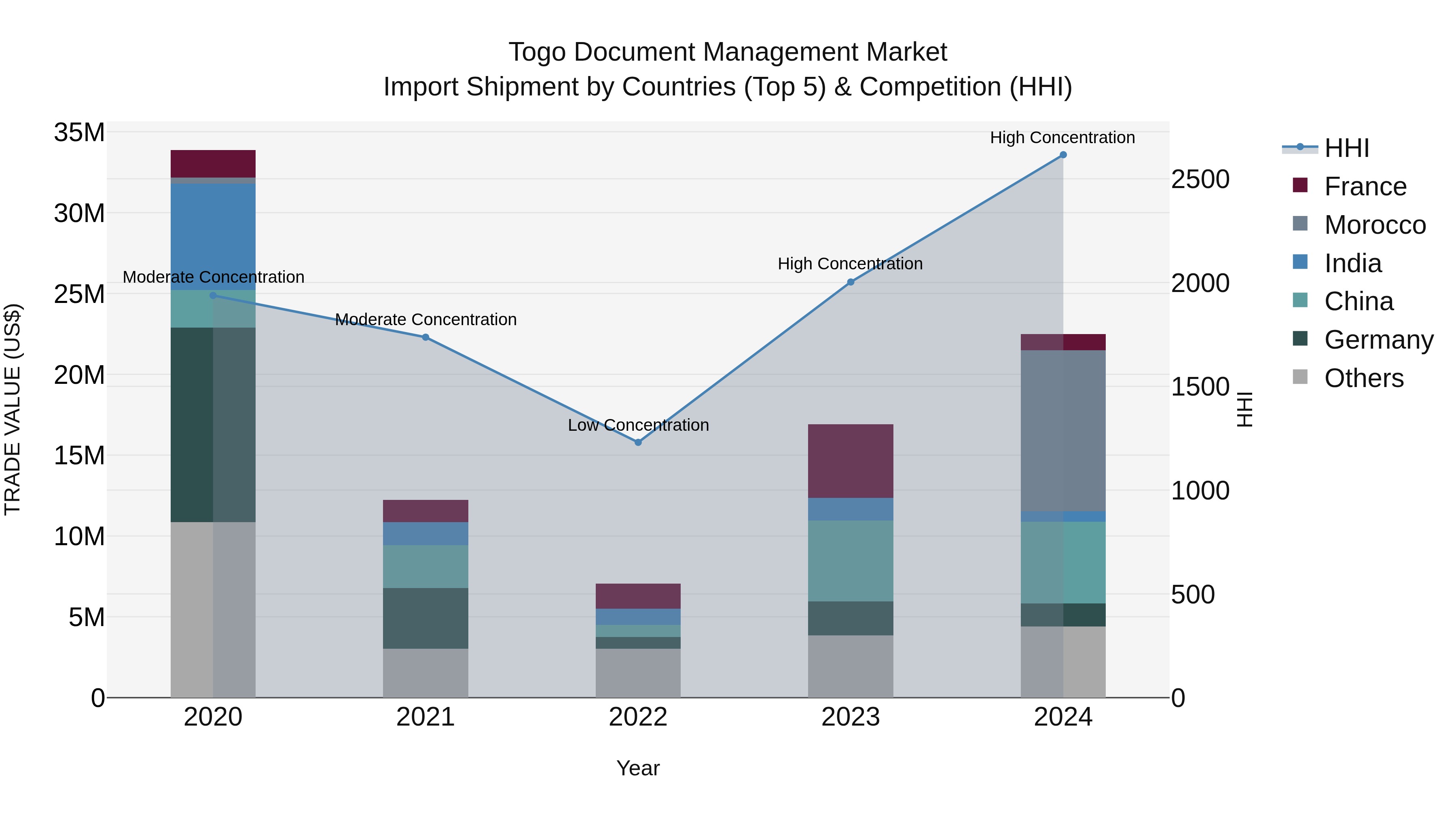Toggle Germany series in the legend
The image size is (1456, 819).
[x=1363, y=339]
